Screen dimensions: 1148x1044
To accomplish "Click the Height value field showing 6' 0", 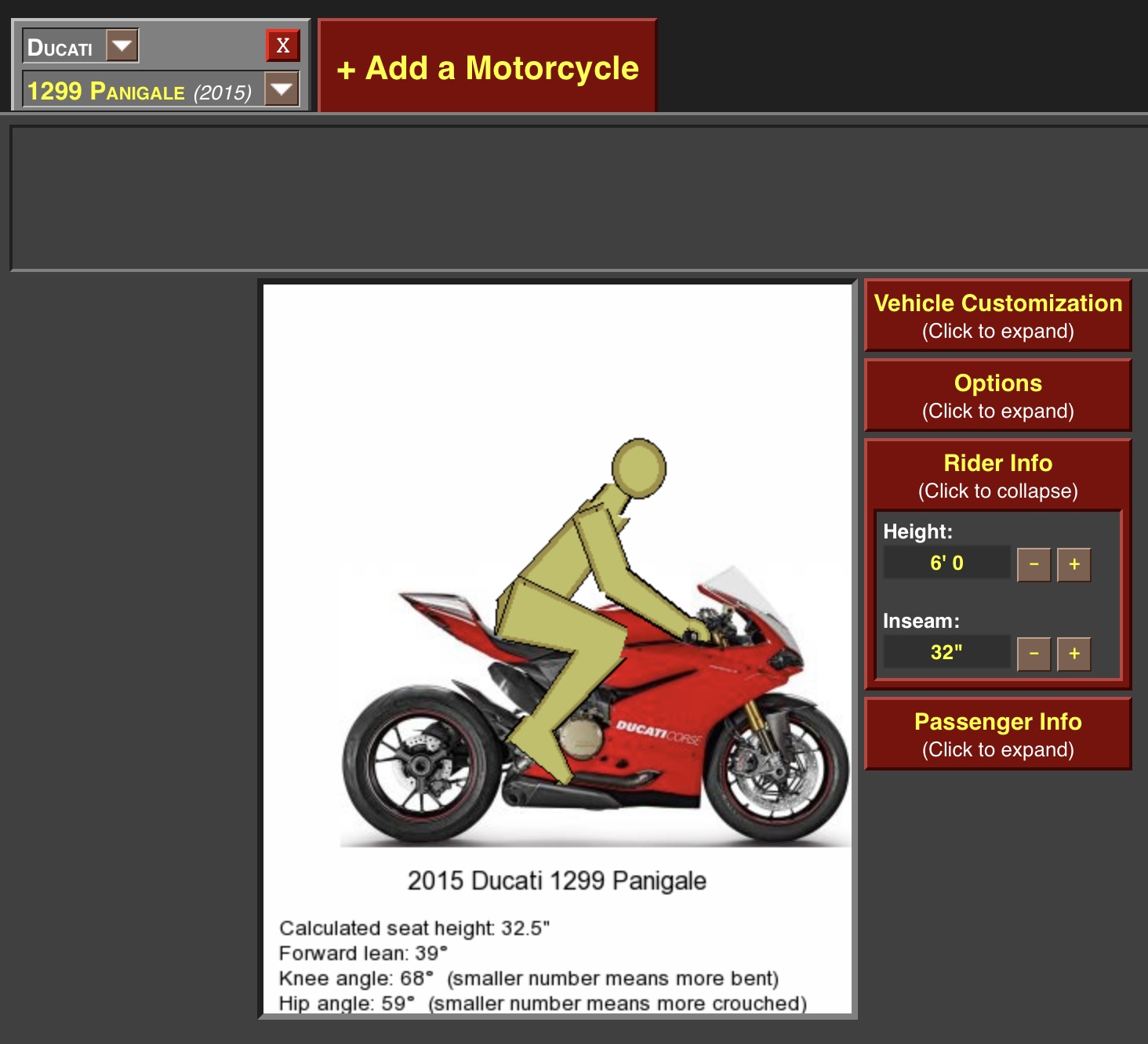I will tap(946, 563).
